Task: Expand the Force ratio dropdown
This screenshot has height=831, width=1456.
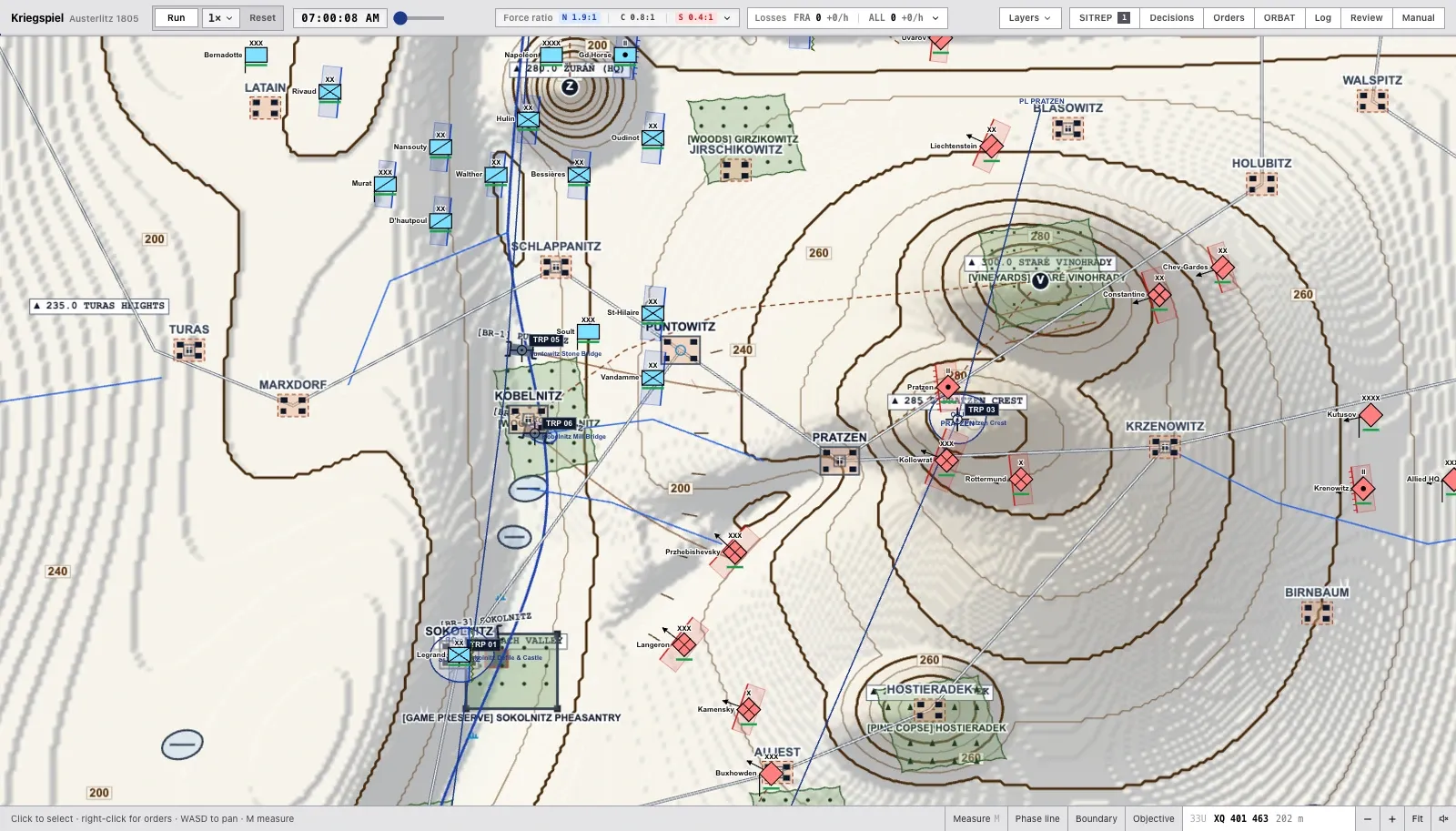Action: (x=617, y=17)
